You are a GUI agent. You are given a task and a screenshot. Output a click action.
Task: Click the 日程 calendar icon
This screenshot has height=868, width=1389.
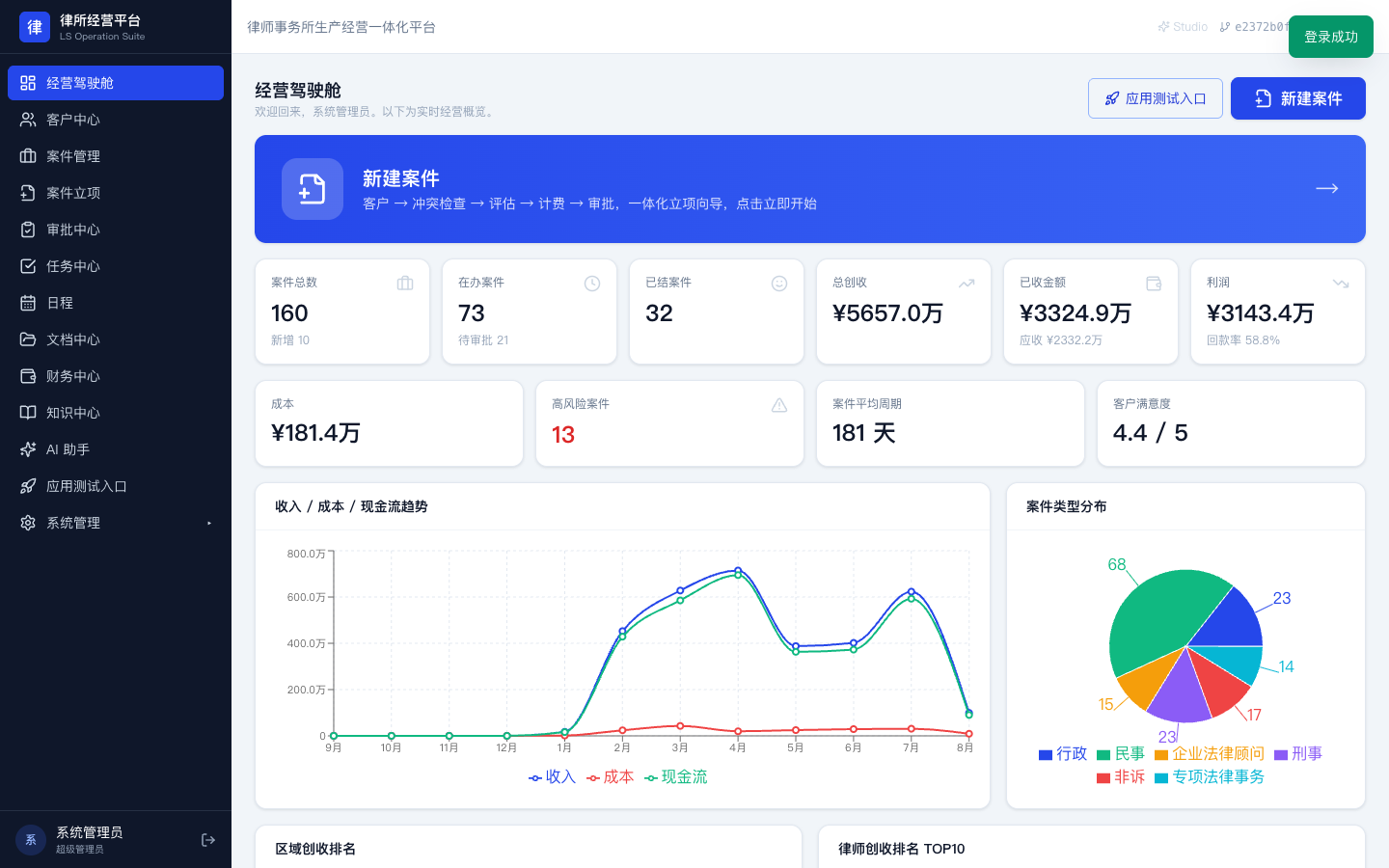(x=28, y=303)
